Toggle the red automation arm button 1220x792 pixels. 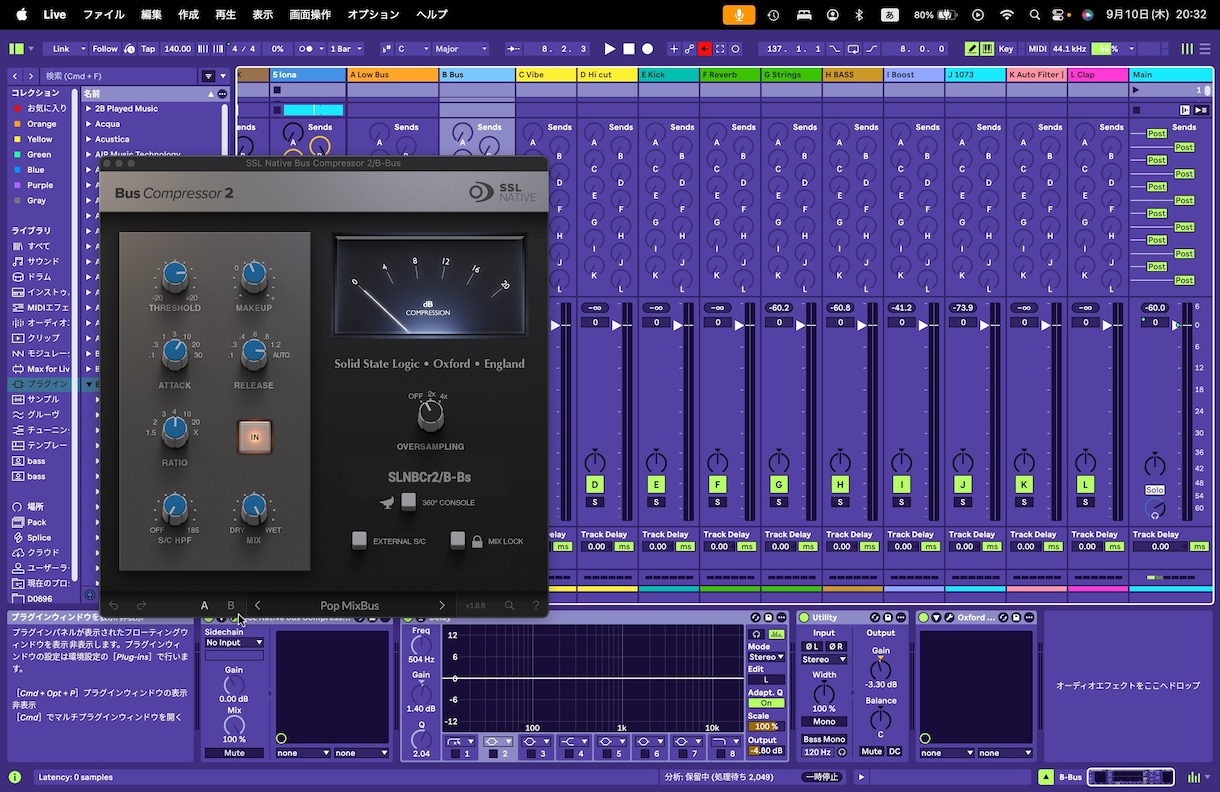coord(704,48)
